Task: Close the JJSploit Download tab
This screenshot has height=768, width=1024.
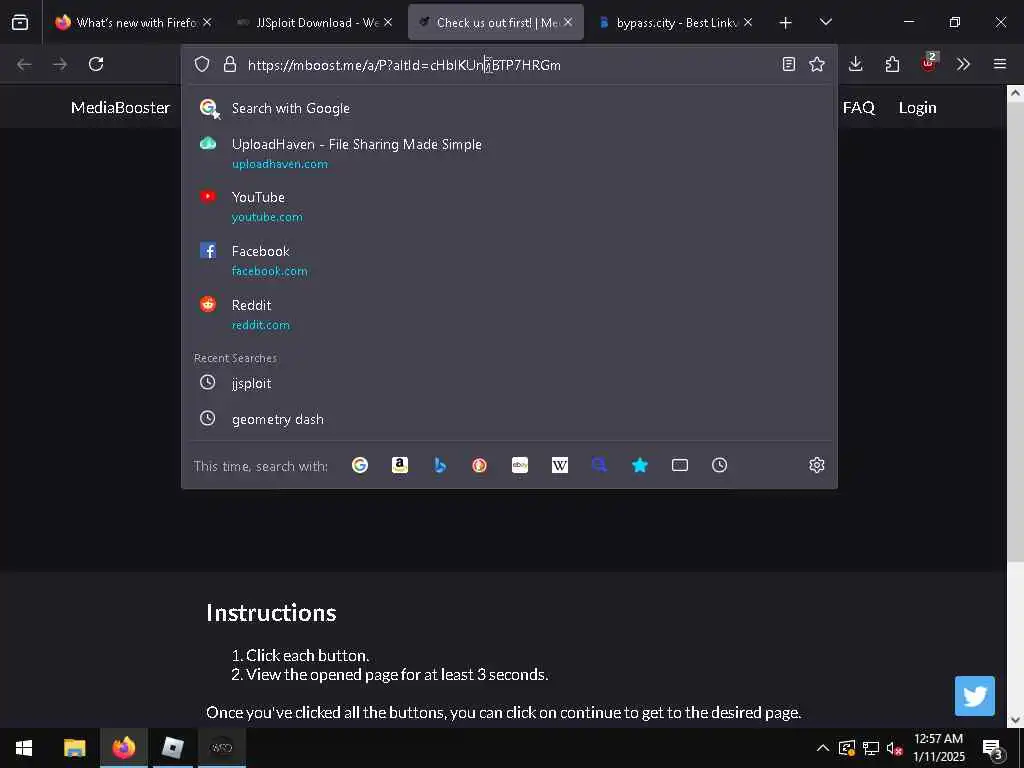Action: [388, 22]
